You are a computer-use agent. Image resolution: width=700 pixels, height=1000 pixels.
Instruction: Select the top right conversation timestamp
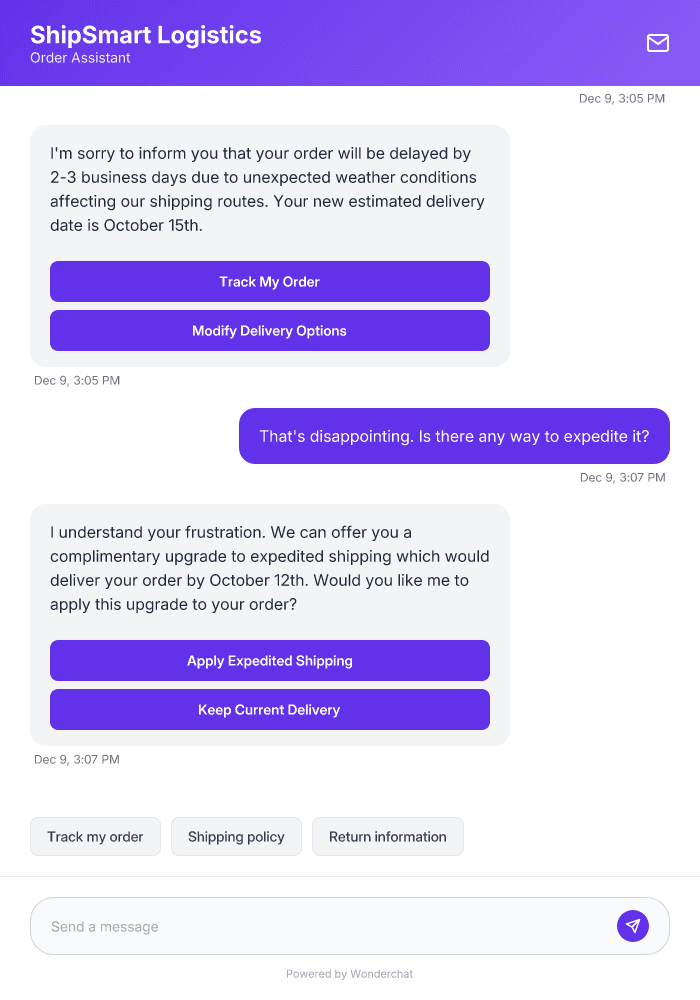[x=622, y=98]
